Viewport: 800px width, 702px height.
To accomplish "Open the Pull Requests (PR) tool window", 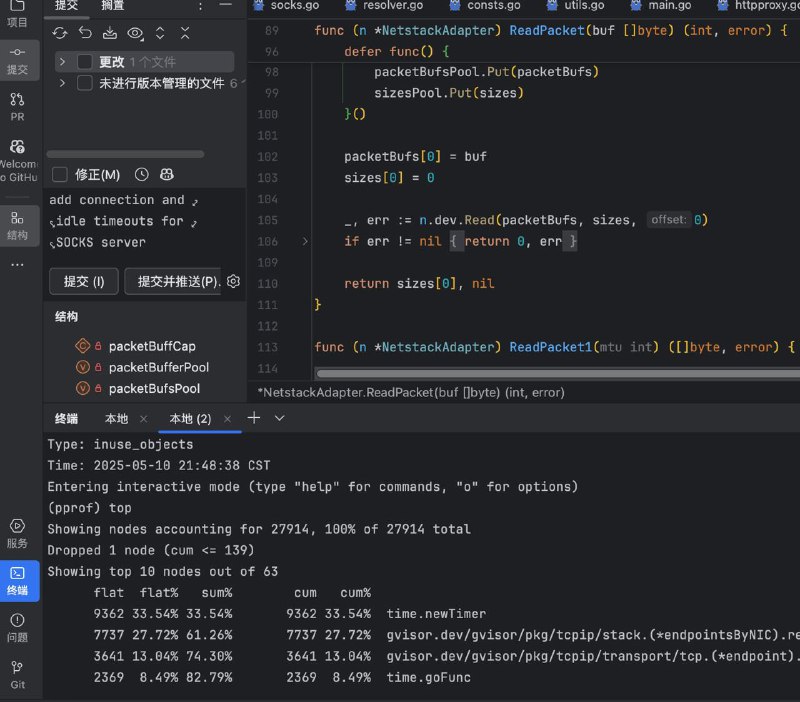I will [17, 107].
